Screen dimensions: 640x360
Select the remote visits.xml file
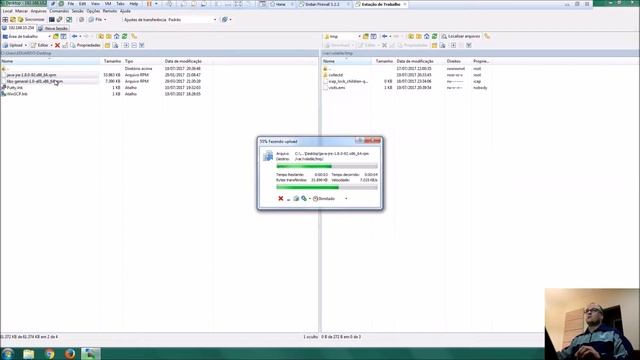tap(337, 88)
